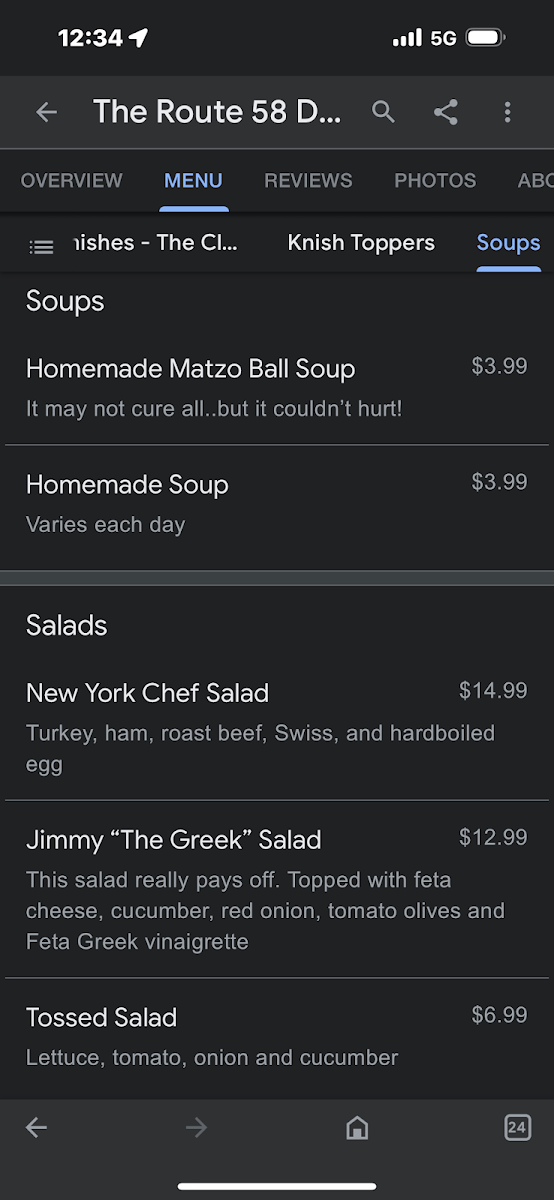
Task: Open the Photos tab
Action: point(435,181)
